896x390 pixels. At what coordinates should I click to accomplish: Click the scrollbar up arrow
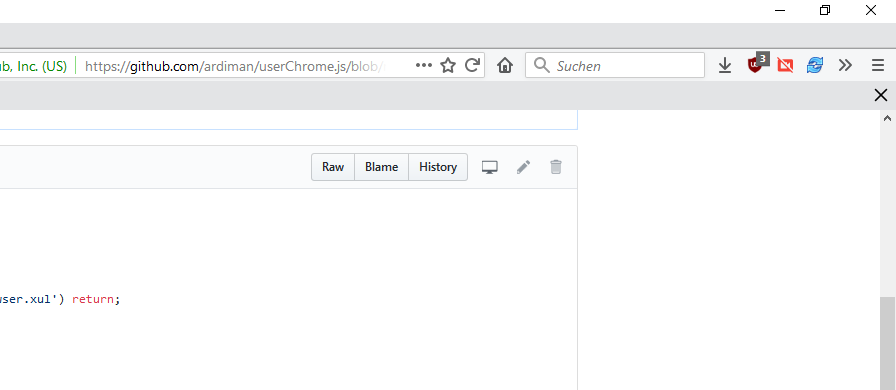pos(887,118)
